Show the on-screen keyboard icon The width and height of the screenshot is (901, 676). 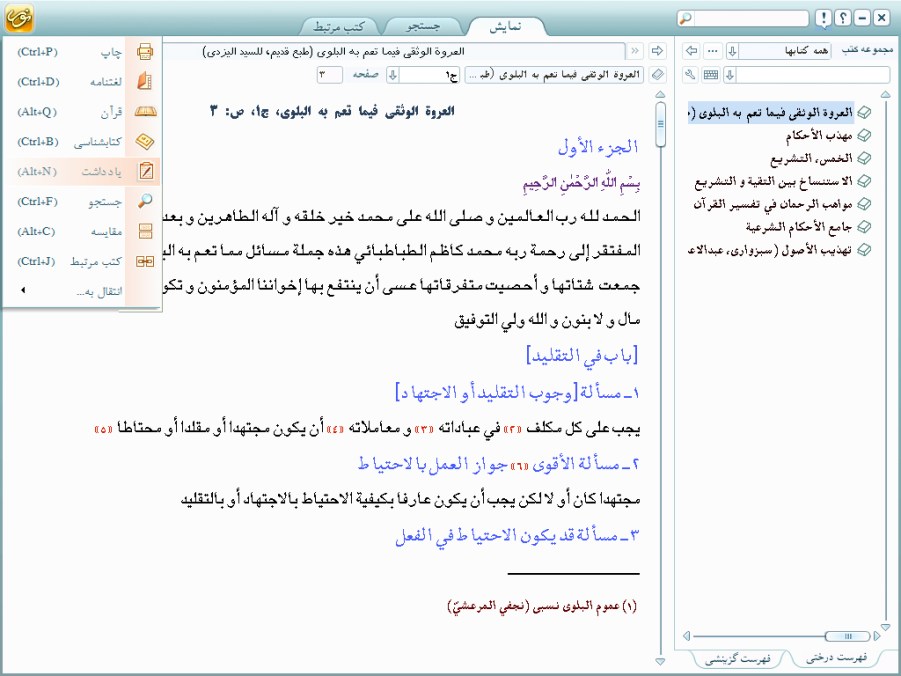(x=711, y=75)
